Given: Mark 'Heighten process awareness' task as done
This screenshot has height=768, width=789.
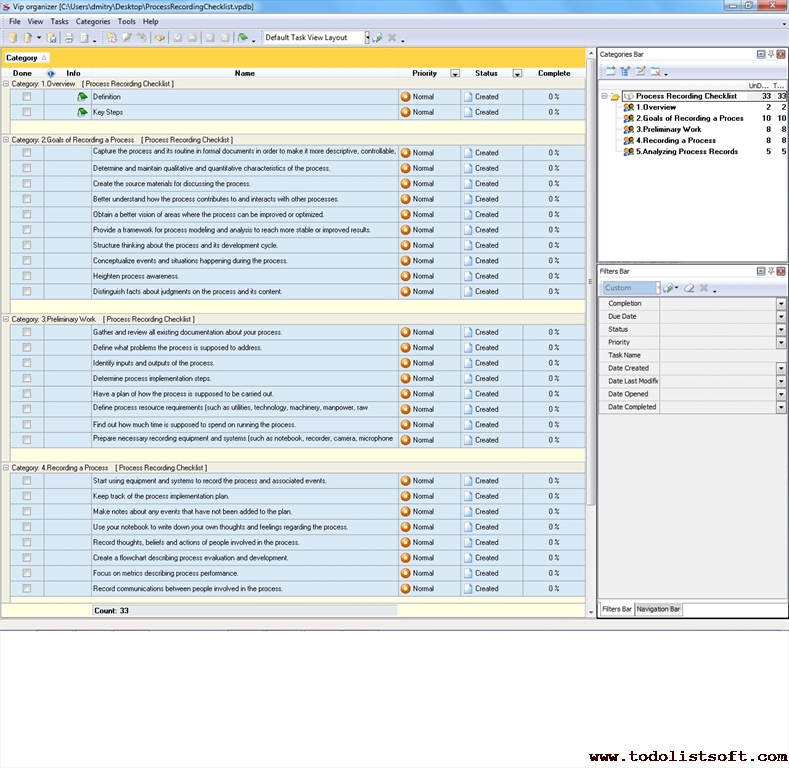Looking at the screenshot, I should 27,276.
